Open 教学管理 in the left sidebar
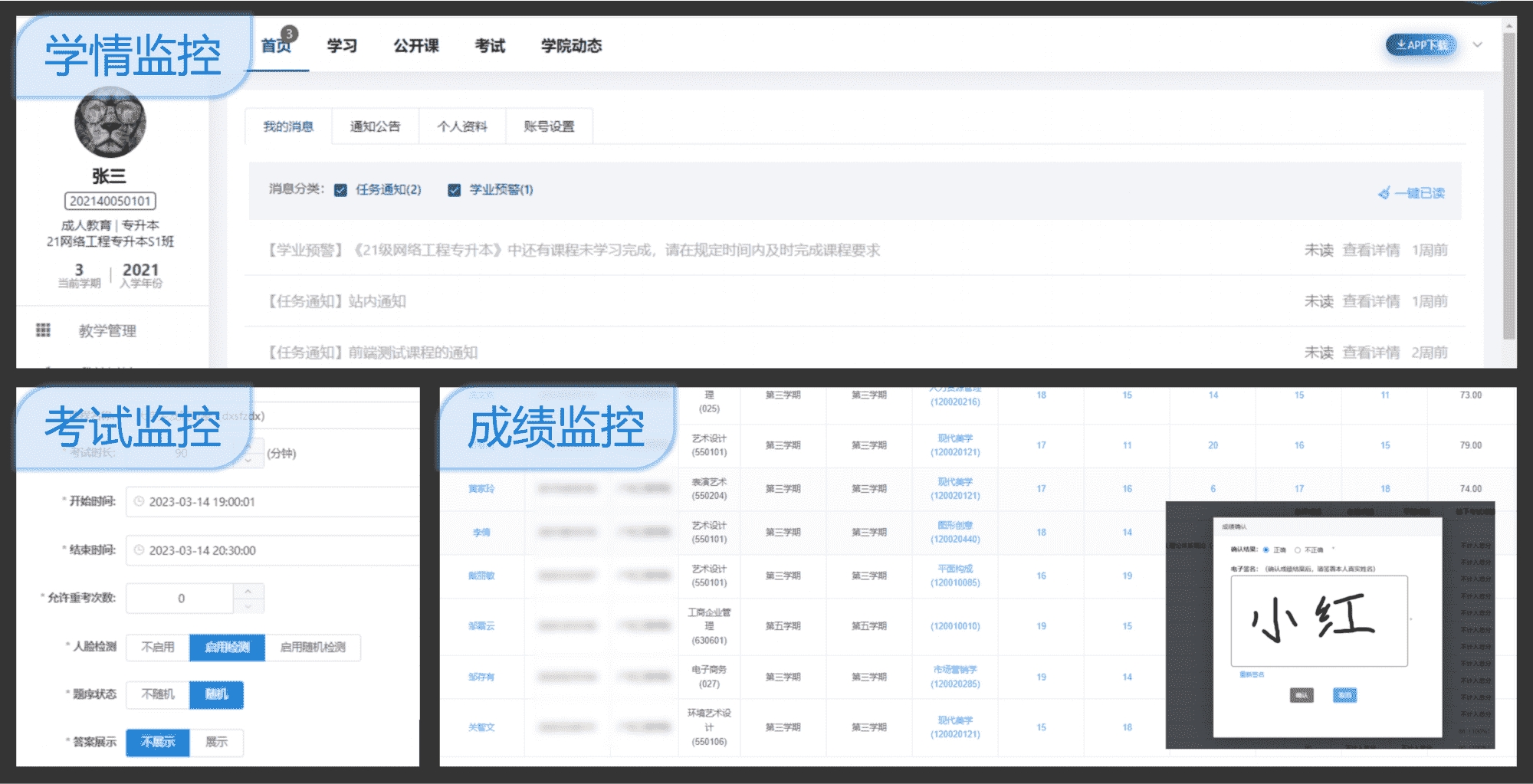 pyautogui.click(x=107, y=331)
